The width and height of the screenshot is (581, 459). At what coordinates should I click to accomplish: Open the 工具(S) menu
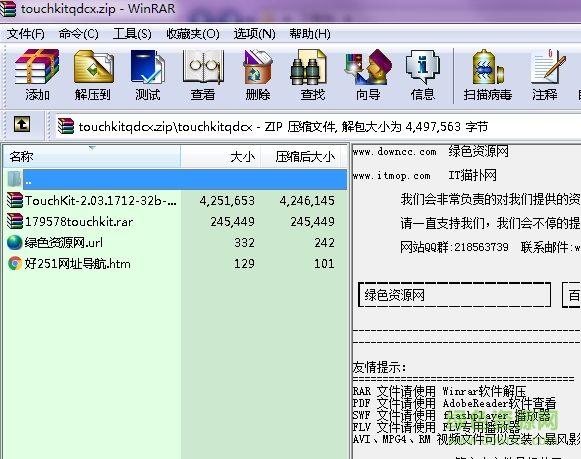[x=132, y=34]
